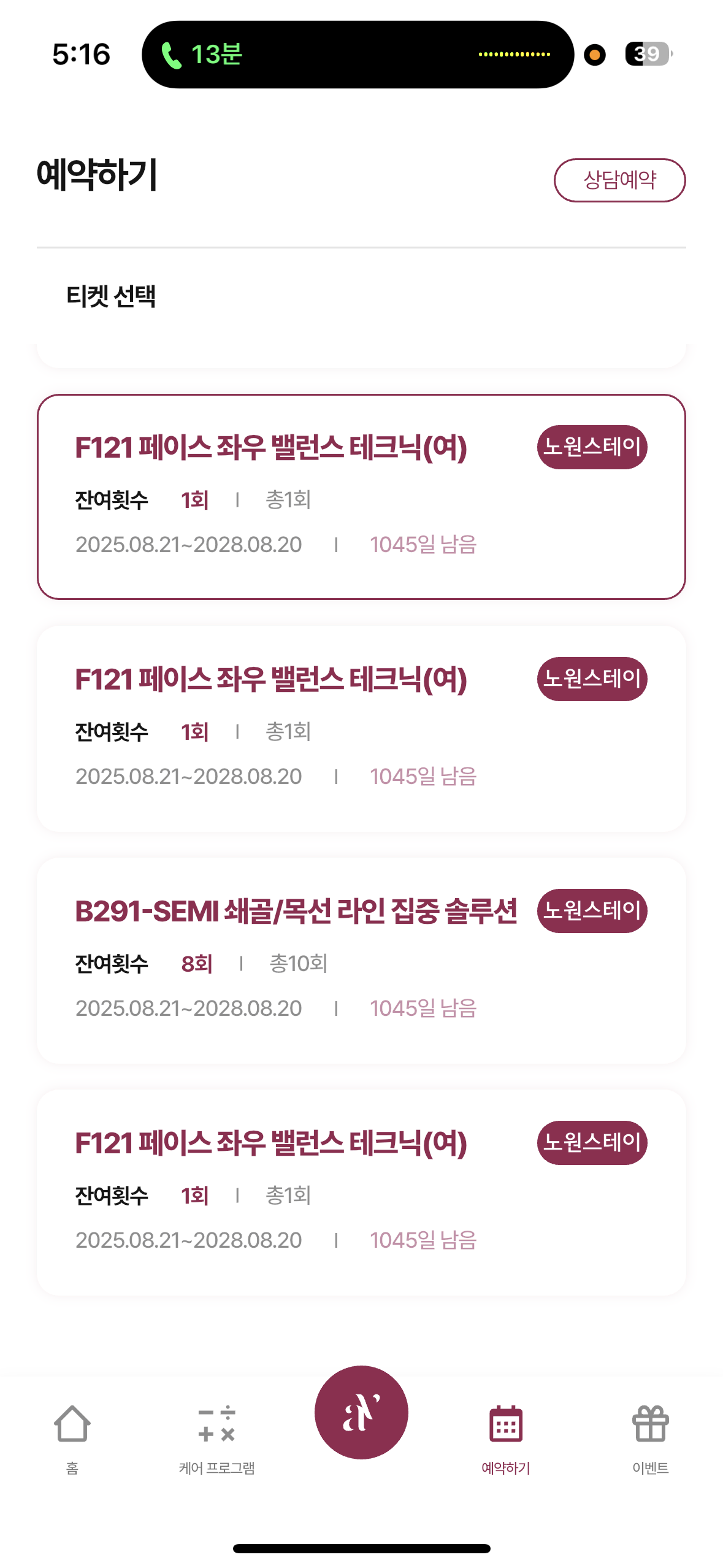
Task: Tap the call audio waveform dots
Action: coord(514,55)
